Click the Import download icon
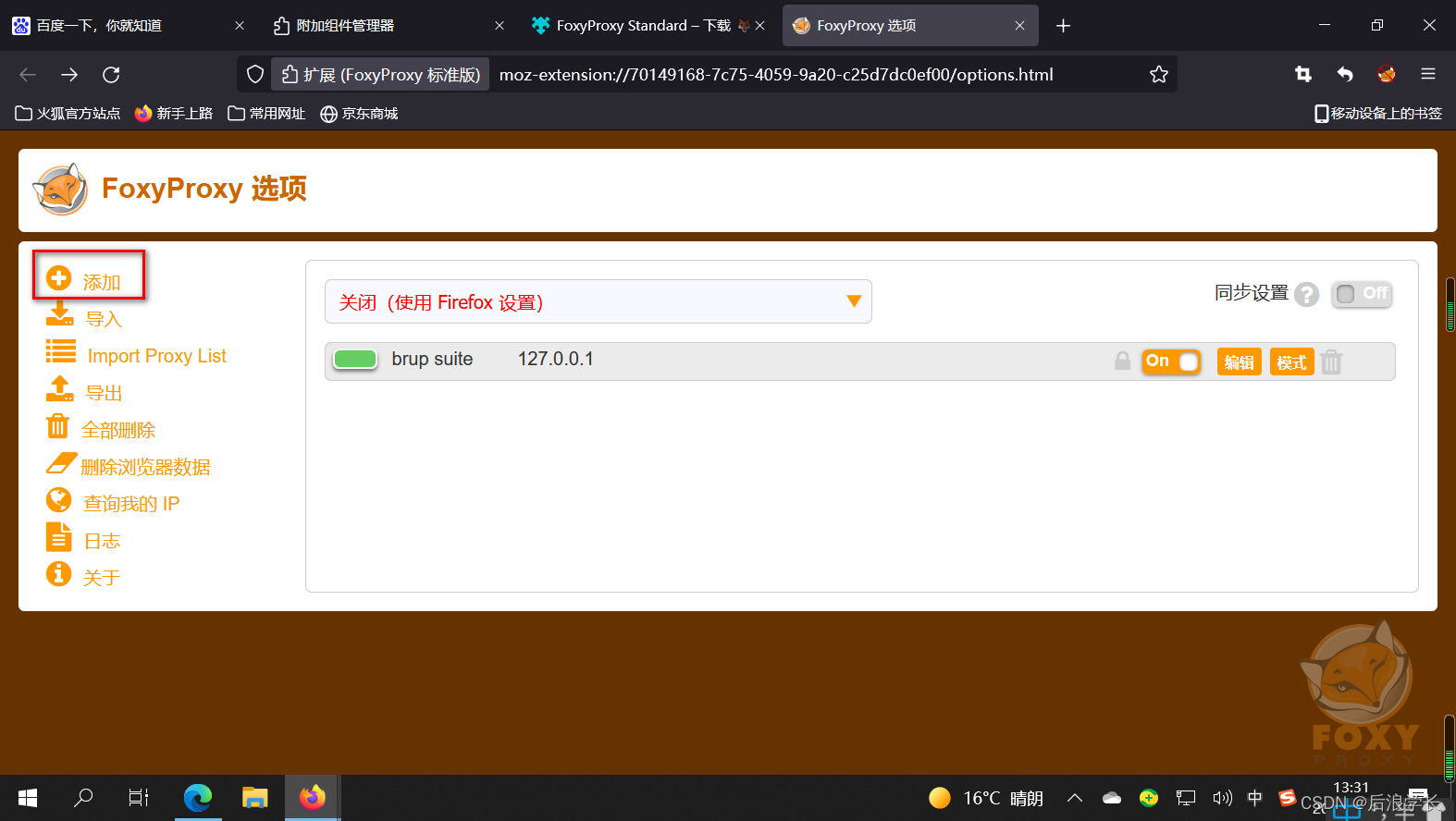 (60, 314)
